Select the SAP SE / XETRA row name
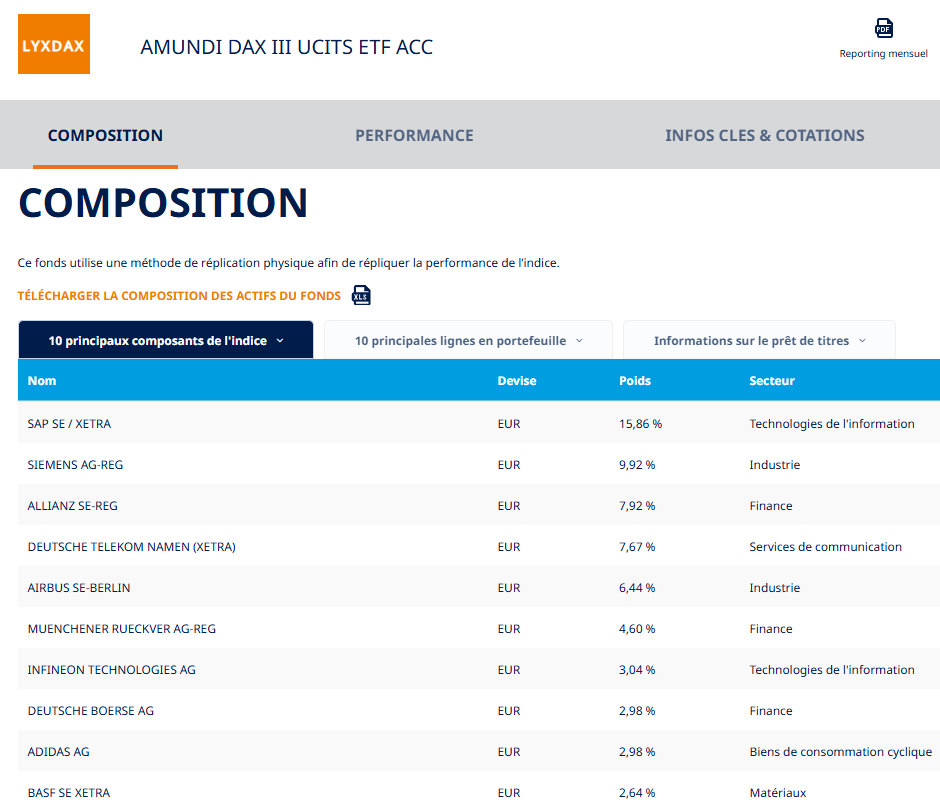940x811 pixels. 69,424
